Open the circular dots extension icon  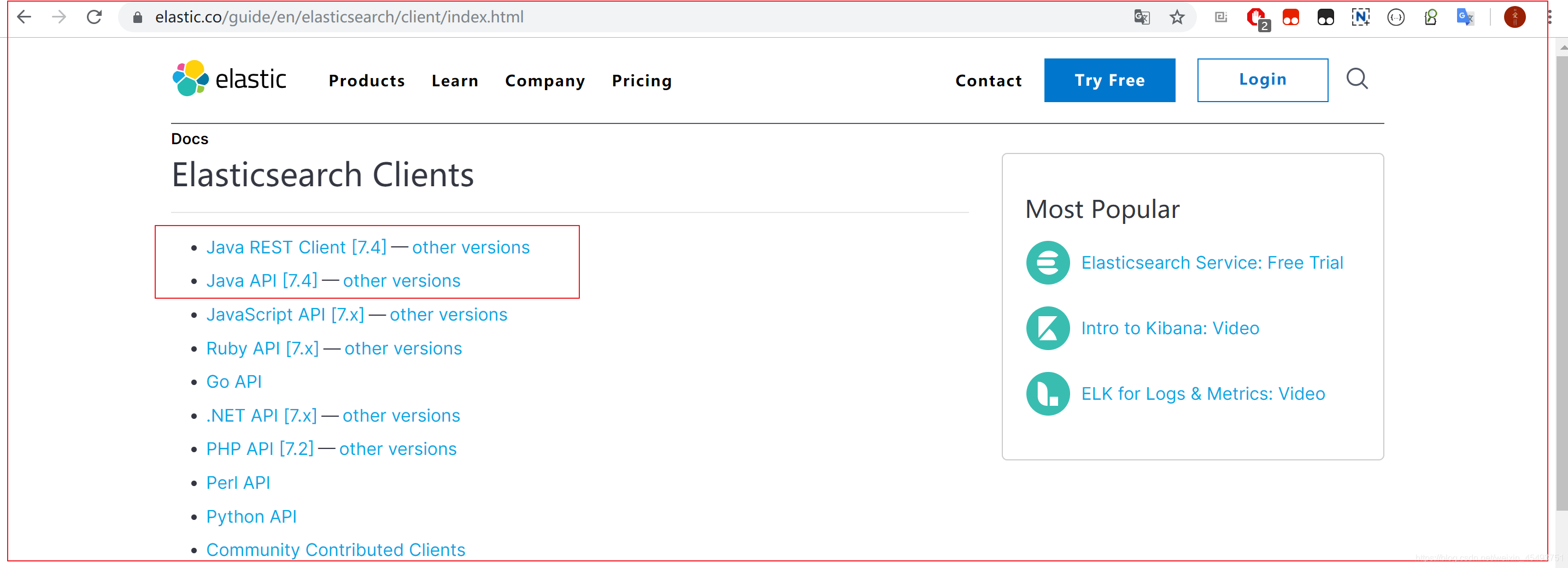tap(1396, 17)
